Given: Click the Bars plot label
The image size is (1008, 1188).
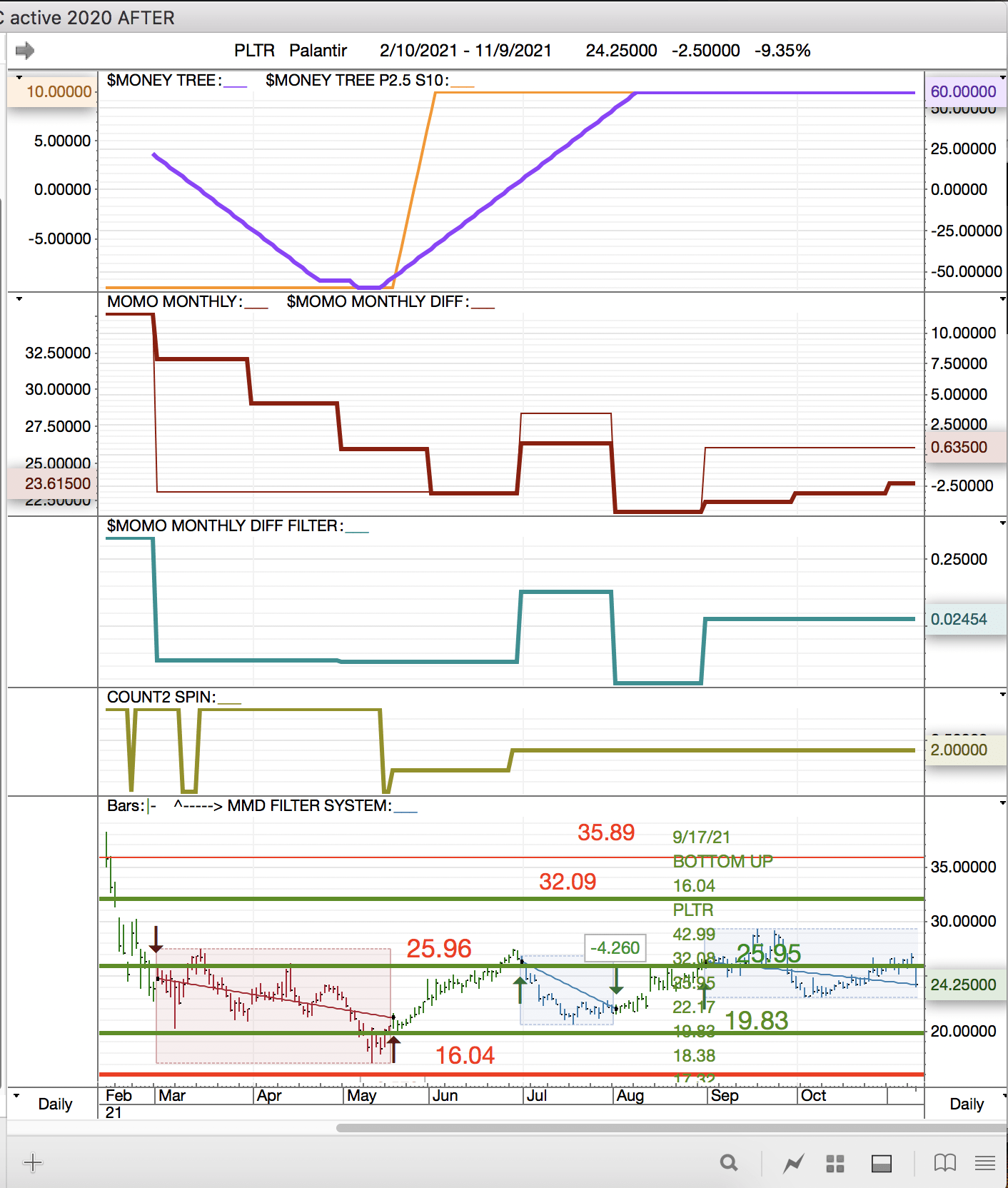Looking at the screenshot, I should (x=126, y=805).
